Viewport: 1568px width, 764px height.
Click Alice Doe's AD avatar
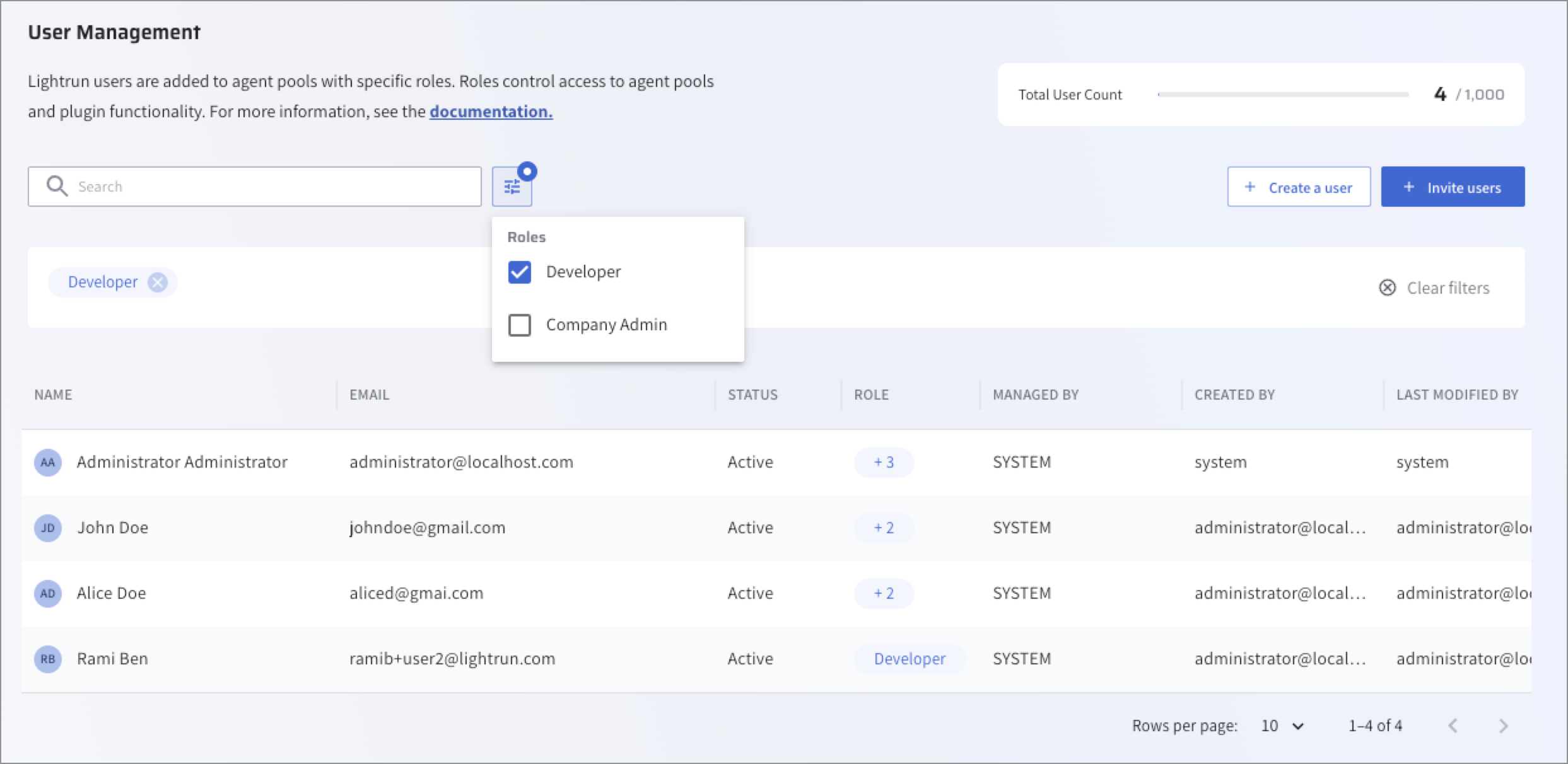[48, 593]
